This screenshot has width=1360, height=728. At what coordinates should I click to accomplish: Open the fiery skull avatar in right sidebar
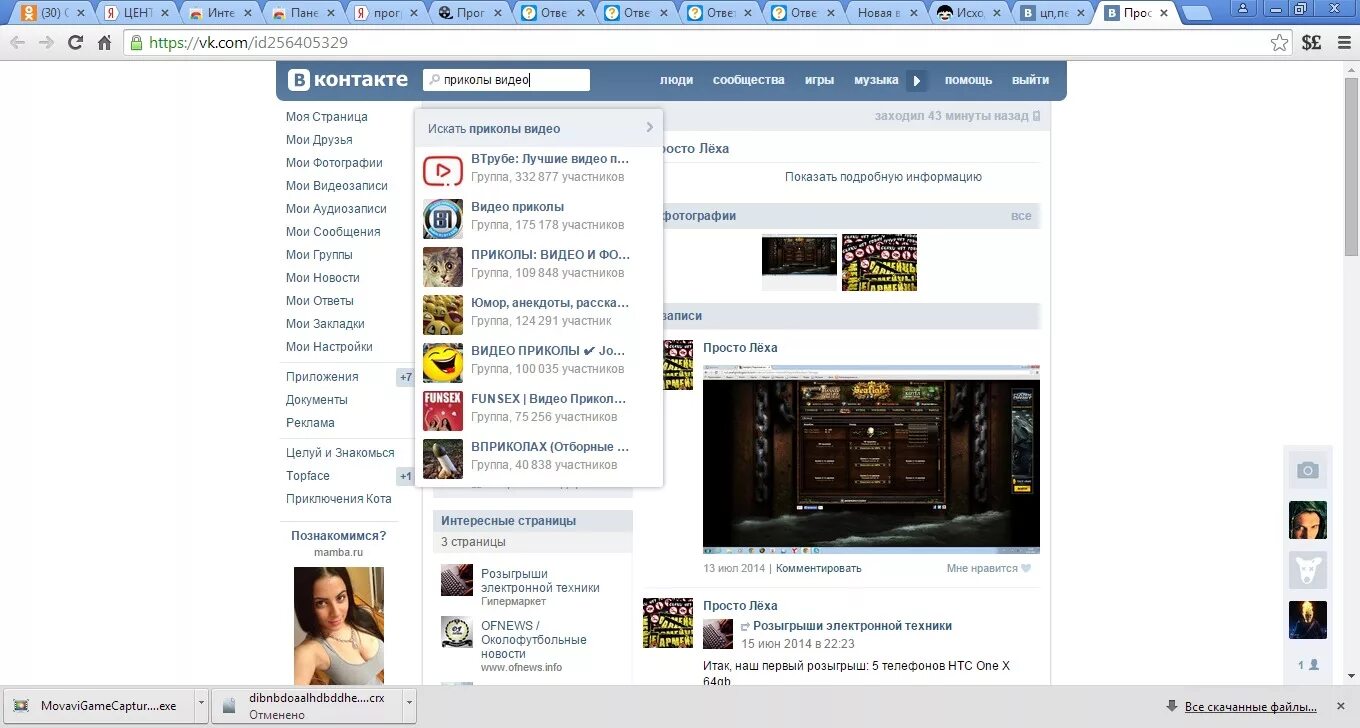pyautogui.click(x=1307, y=620)
